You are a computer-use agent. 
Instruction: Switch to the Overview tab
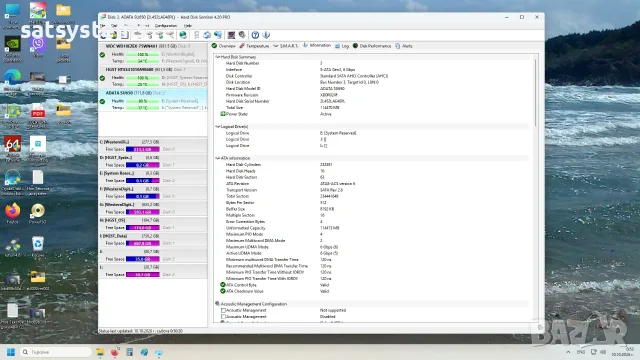click(224, 46)
